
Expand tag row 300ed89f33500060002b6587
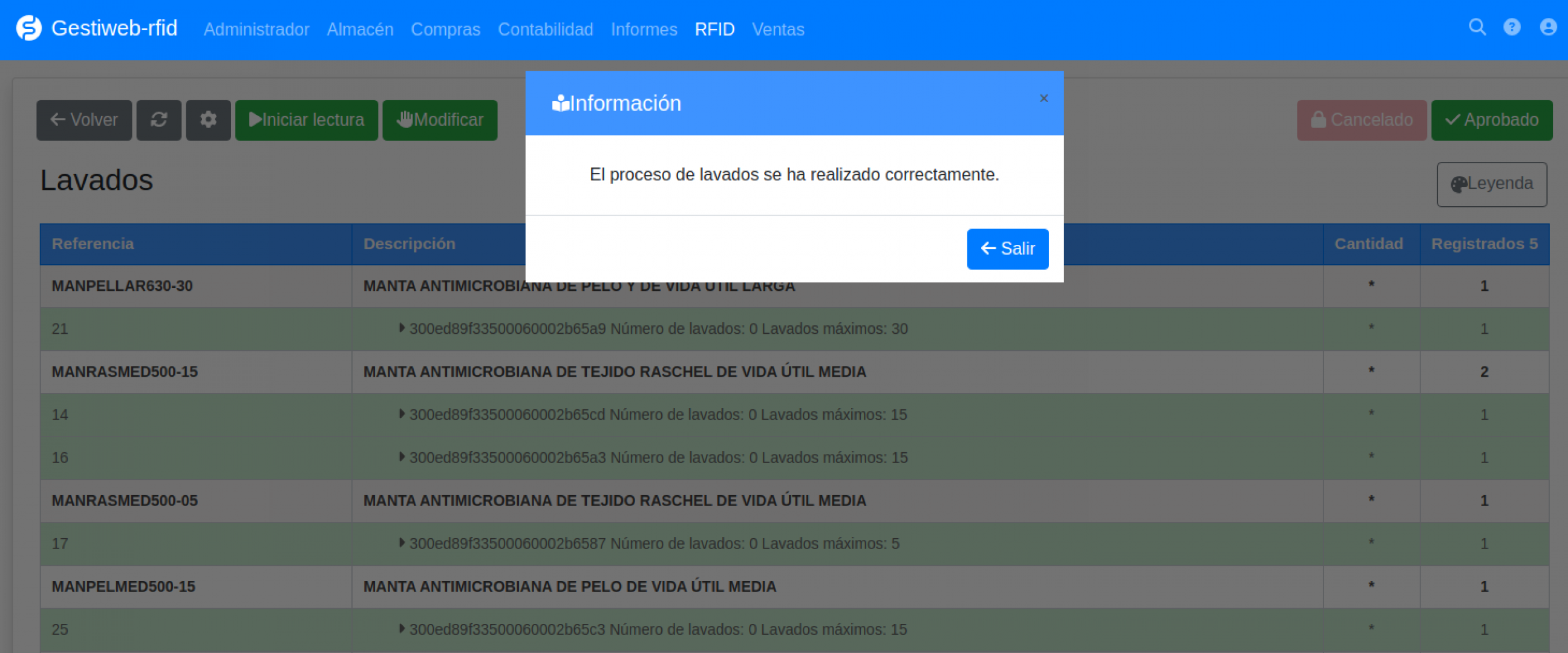coord(401,543)
